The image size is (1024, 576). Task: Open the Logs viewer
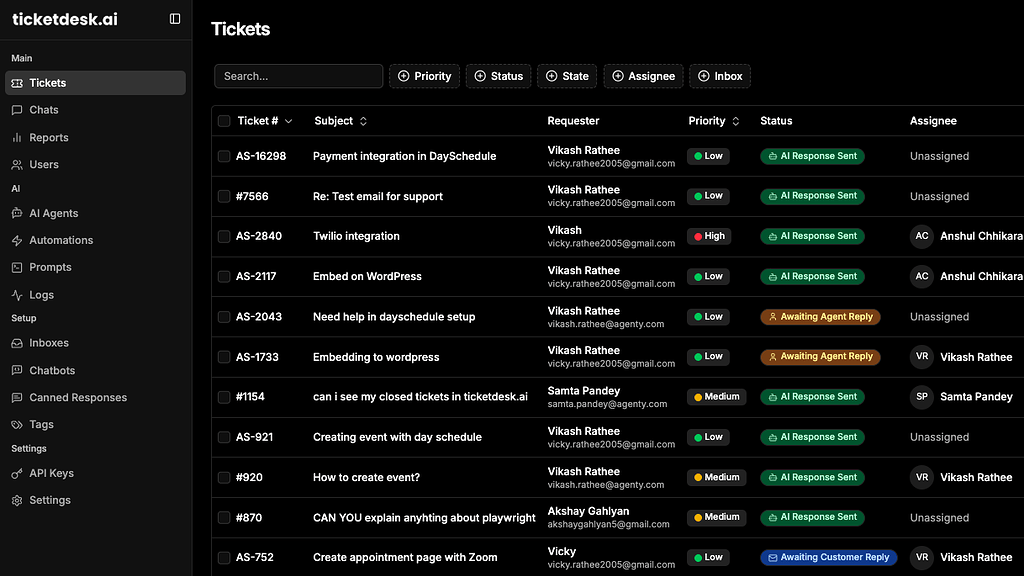pos(40,294)
